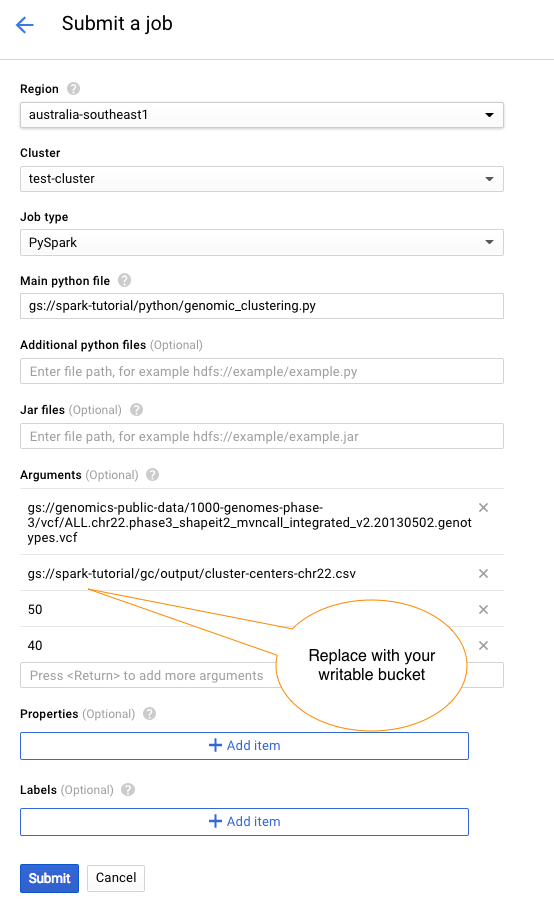
Task: Click help icon next to Arguments
Action: pos(152,474)
